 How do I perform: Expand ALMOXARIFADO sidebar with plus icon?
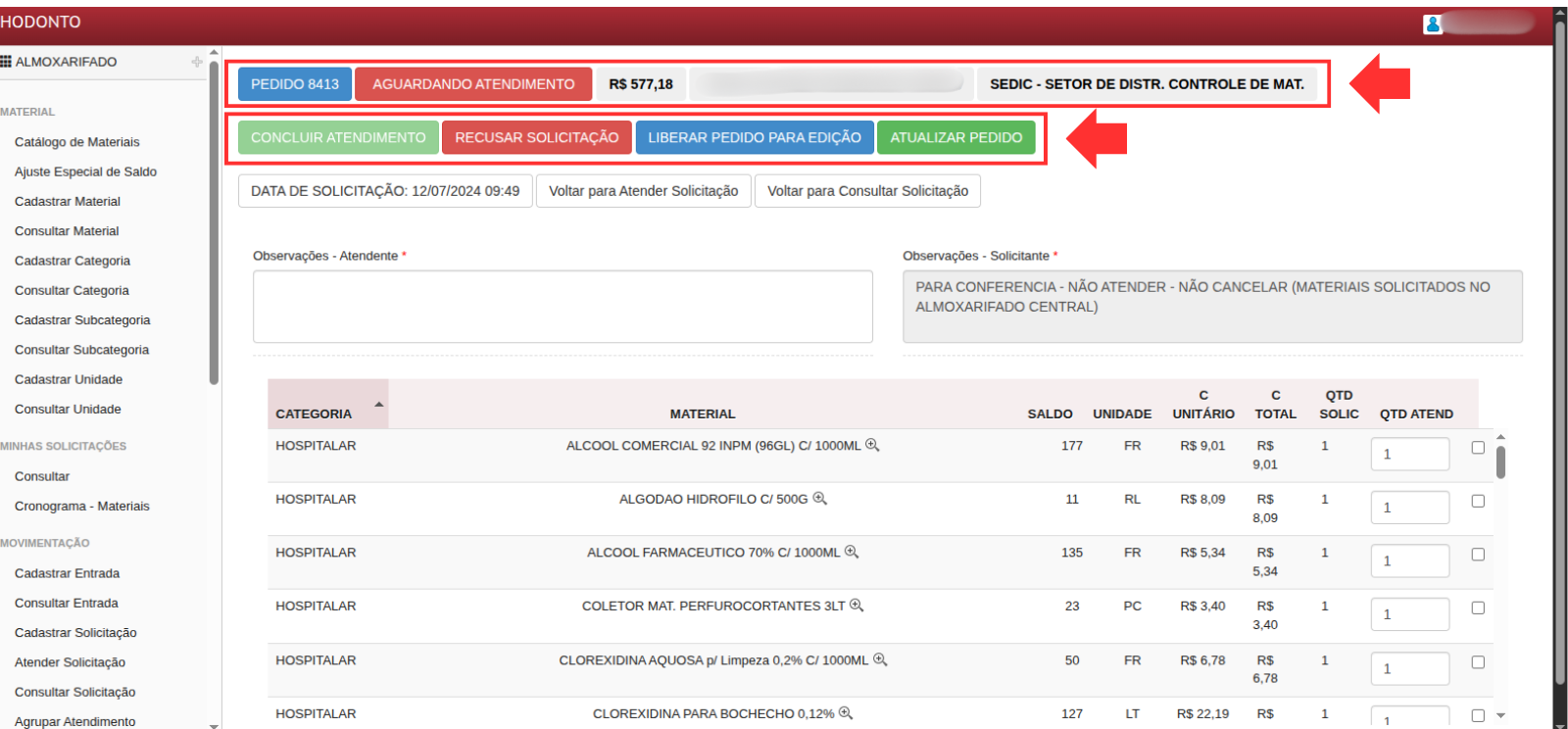point(197,62)
